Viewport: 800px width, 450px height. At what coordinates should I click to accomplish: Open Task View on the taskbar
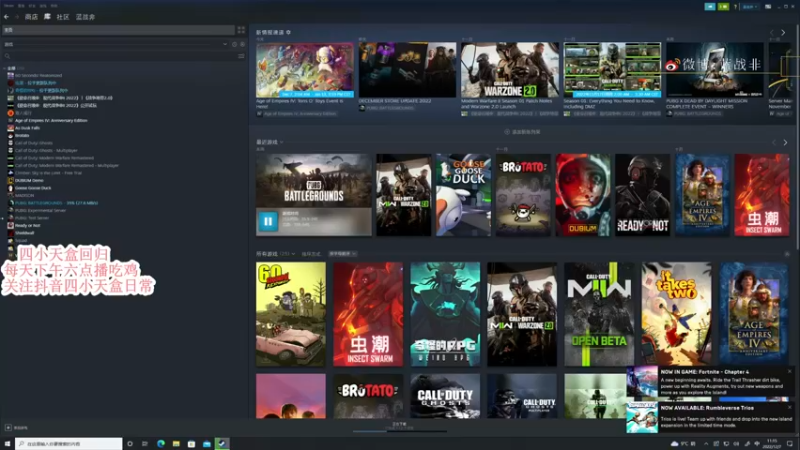[x=145, y=444]
